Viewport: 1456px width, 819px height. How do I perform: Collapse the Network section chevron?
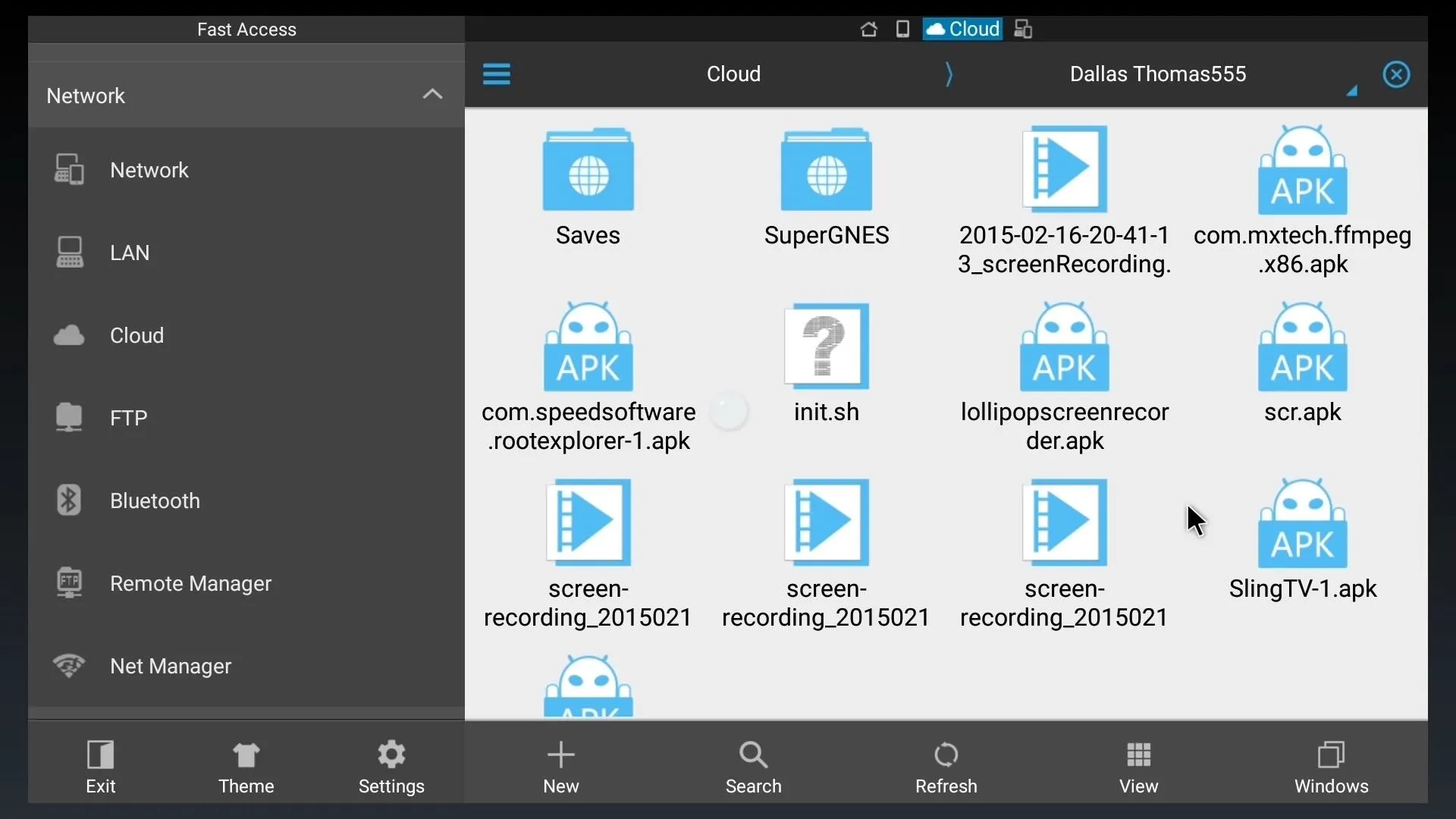(x=432, y=94)
